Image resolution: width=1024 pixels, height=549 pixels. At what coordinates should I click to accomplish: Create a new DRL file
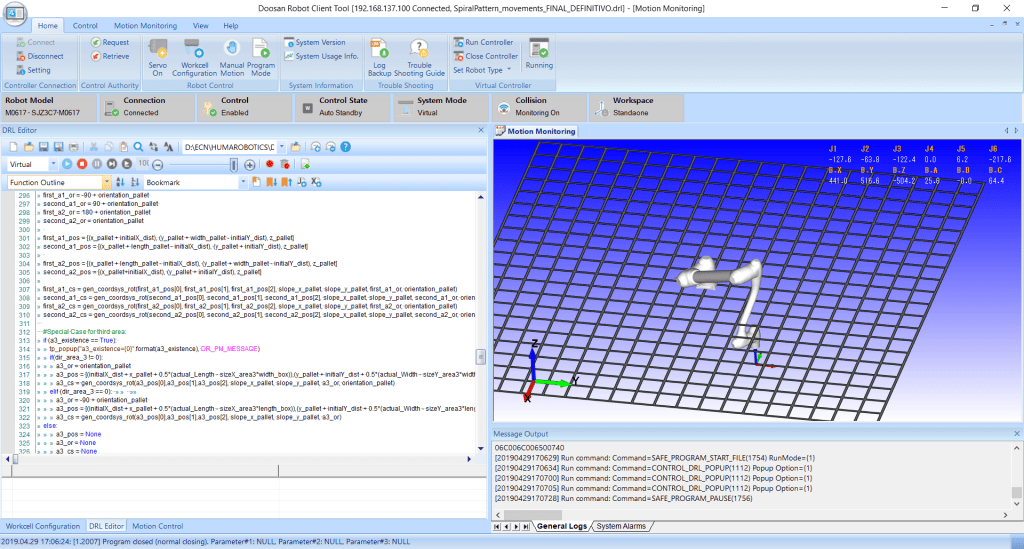pos(13,147)
